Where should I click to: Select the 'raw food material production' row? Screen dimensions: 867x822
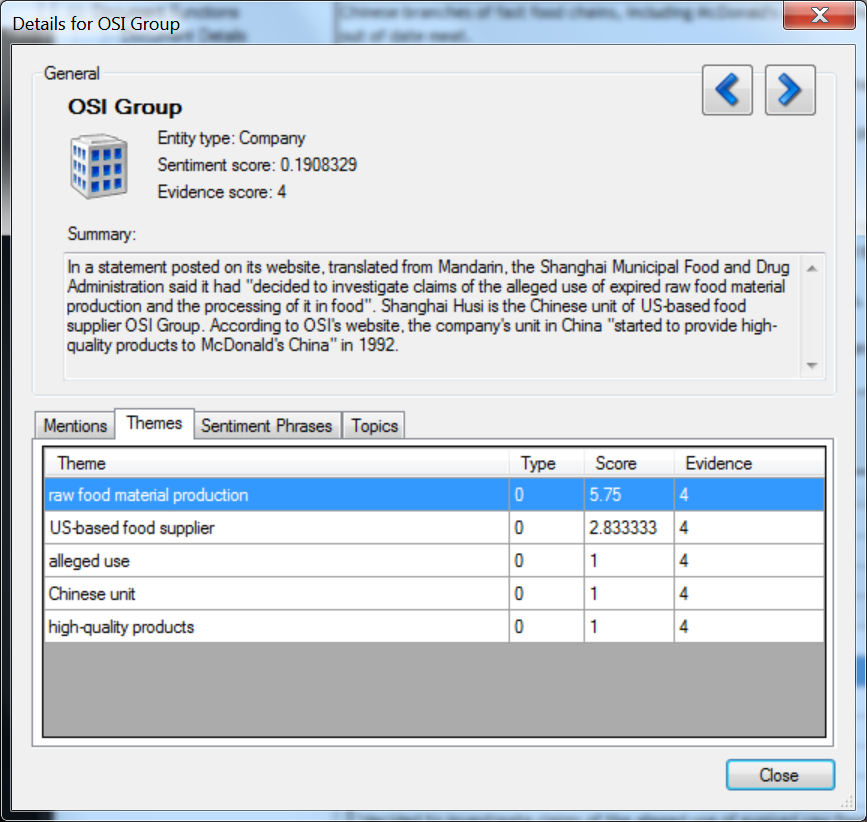(x=435, y=495)
